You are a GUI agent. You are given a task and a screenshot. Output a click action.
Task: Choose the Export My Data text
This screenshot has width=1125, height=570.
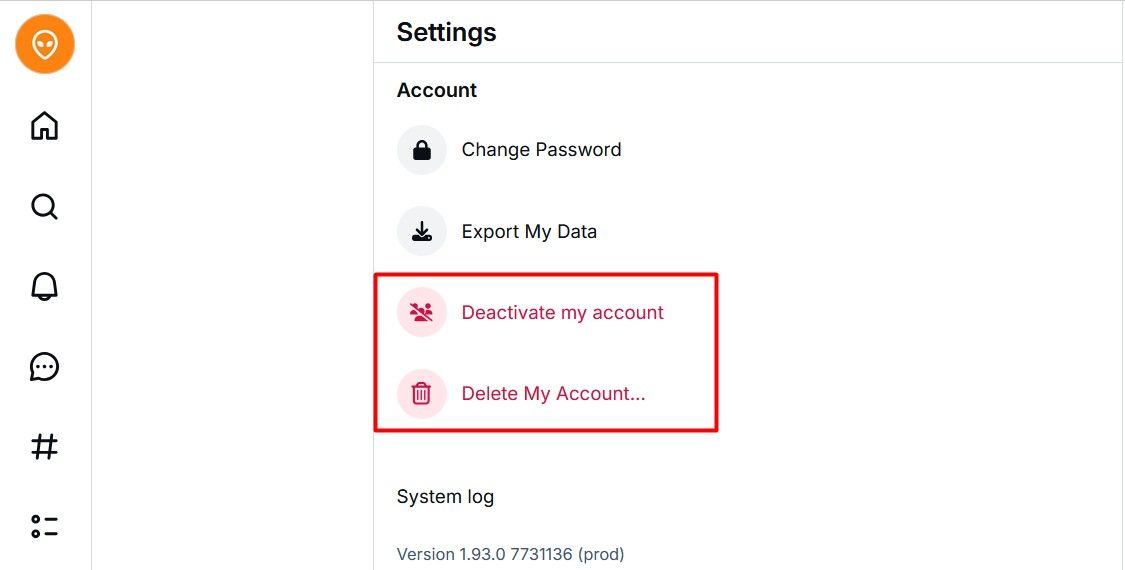pos(529,232)
